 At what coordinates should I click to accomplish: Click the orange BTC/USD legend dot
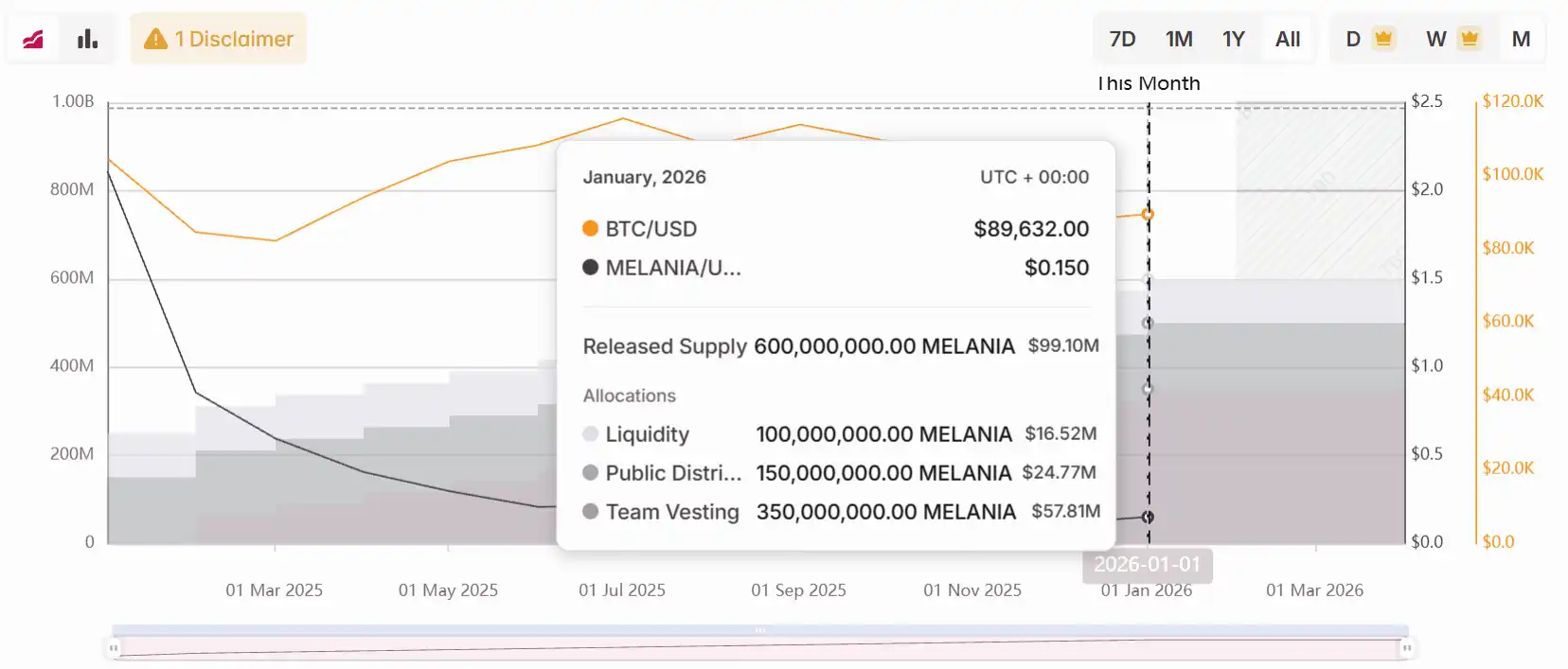pyautogui.click(x=589, y=228)
